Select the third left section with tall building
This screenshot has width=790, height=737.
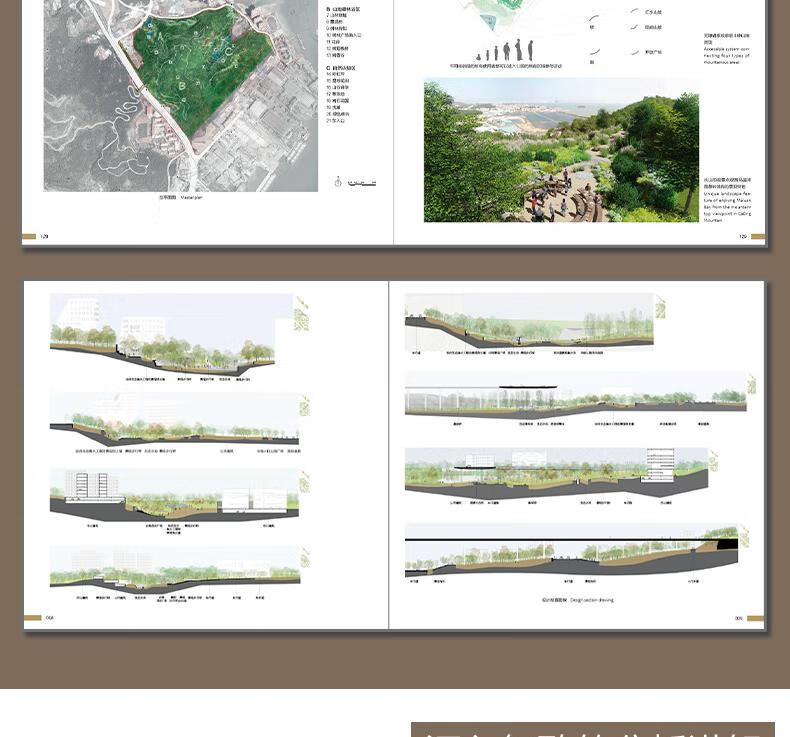click(x=175, y=495)
